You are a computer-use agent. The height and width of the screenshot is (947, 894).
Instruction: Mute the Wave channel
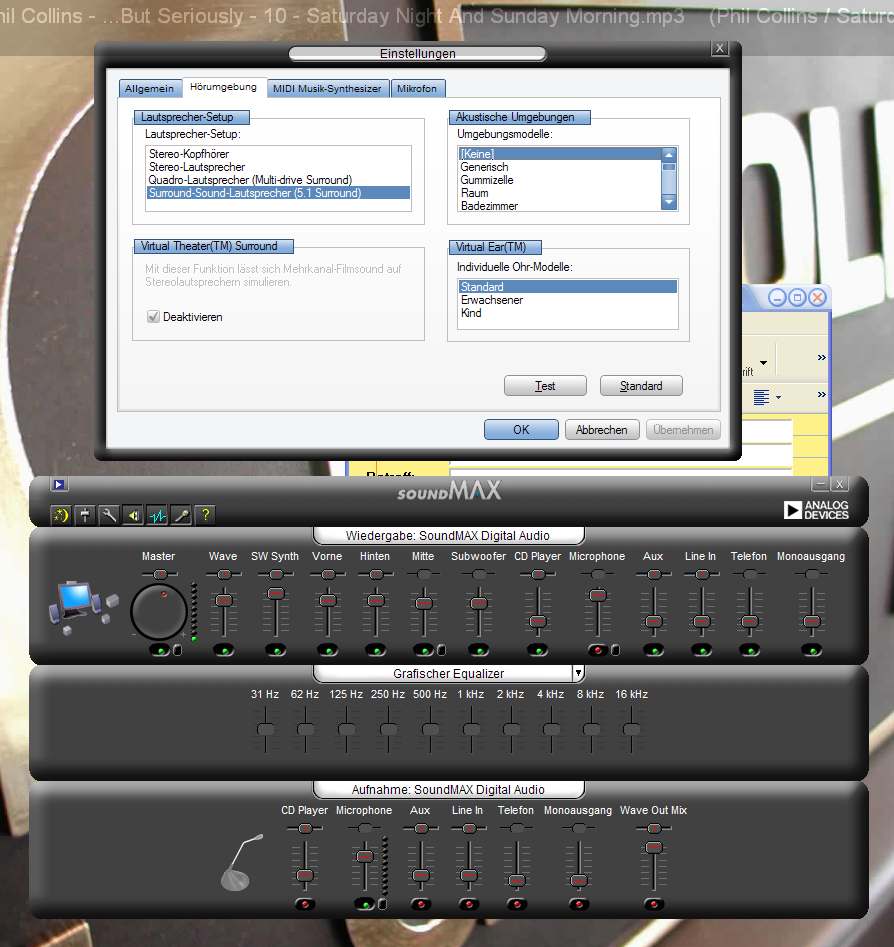click(224, 650)
